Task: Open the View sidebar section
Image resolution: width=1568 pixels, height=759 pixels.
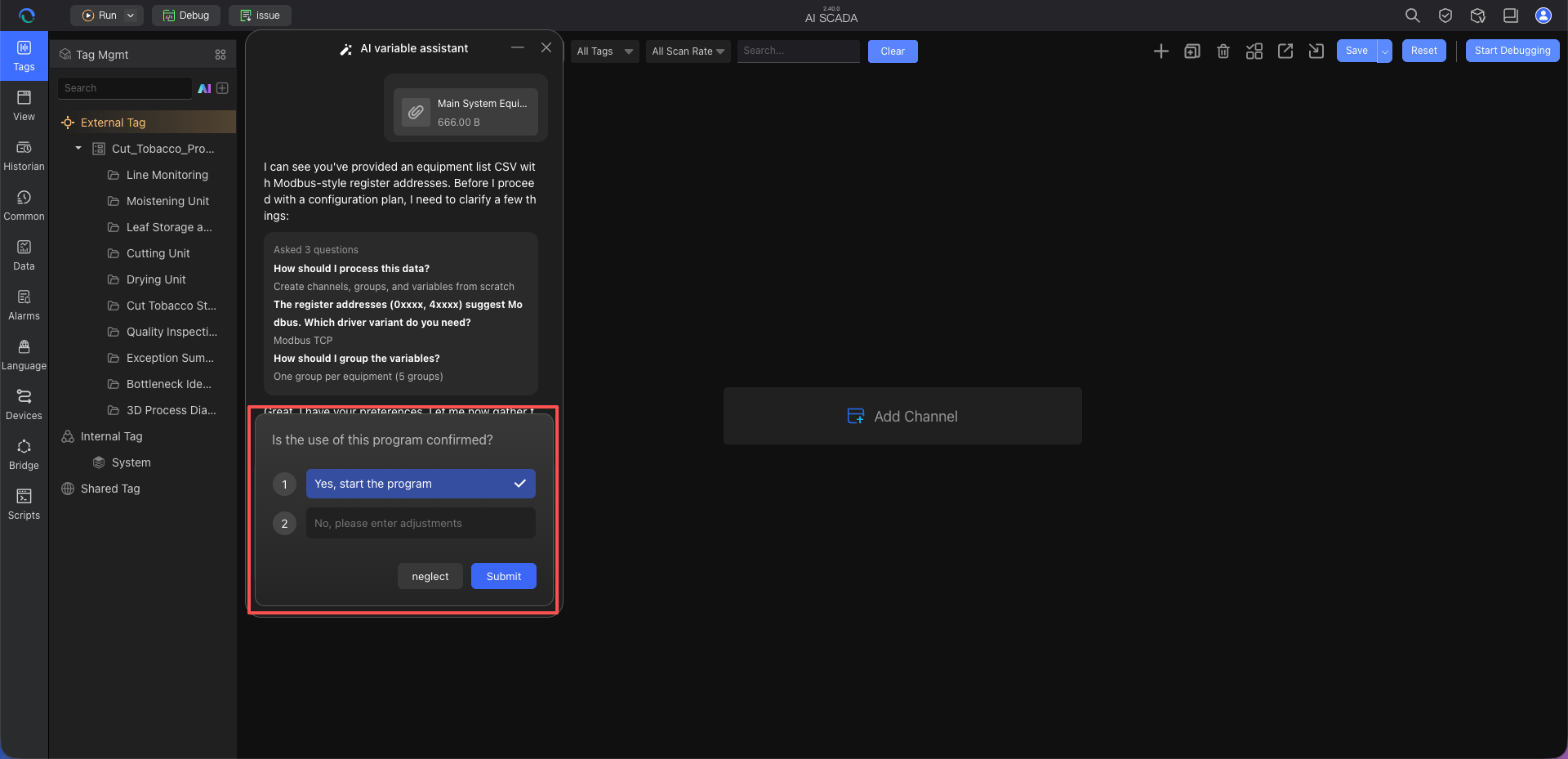Action: (x=24, y=106)
